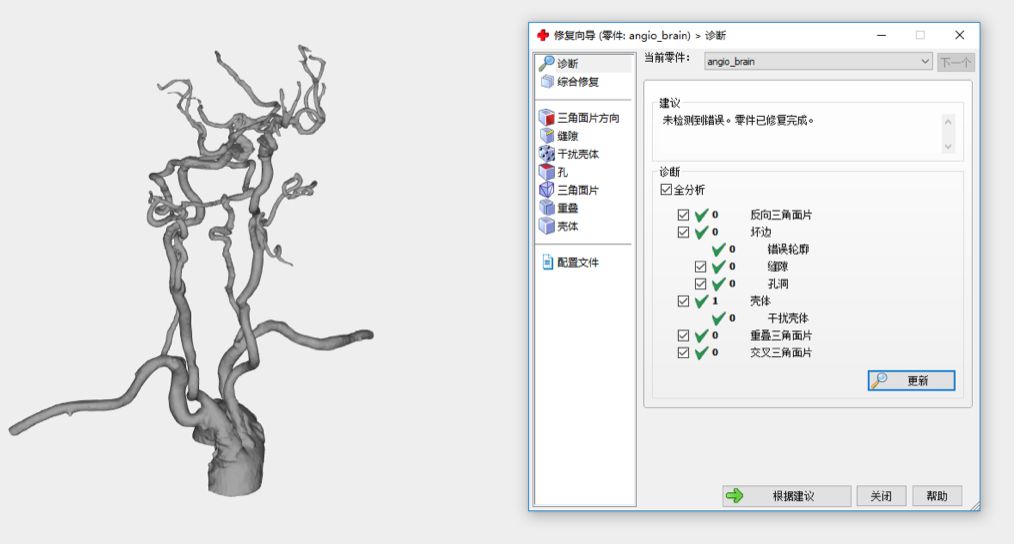
Task: Uncheck the 全分析 checkbox
Action: pos(667,190)
